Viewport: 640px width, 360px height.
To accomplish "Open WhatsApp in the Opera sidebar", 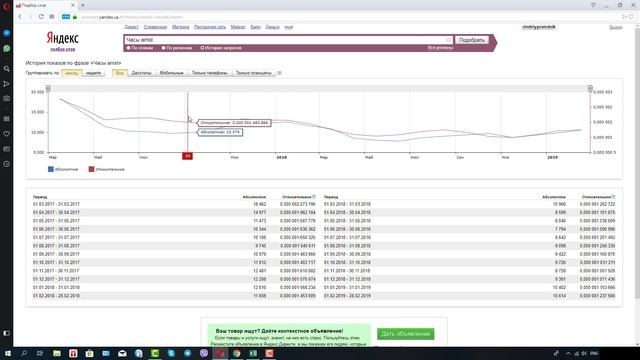I will [7, 49].
